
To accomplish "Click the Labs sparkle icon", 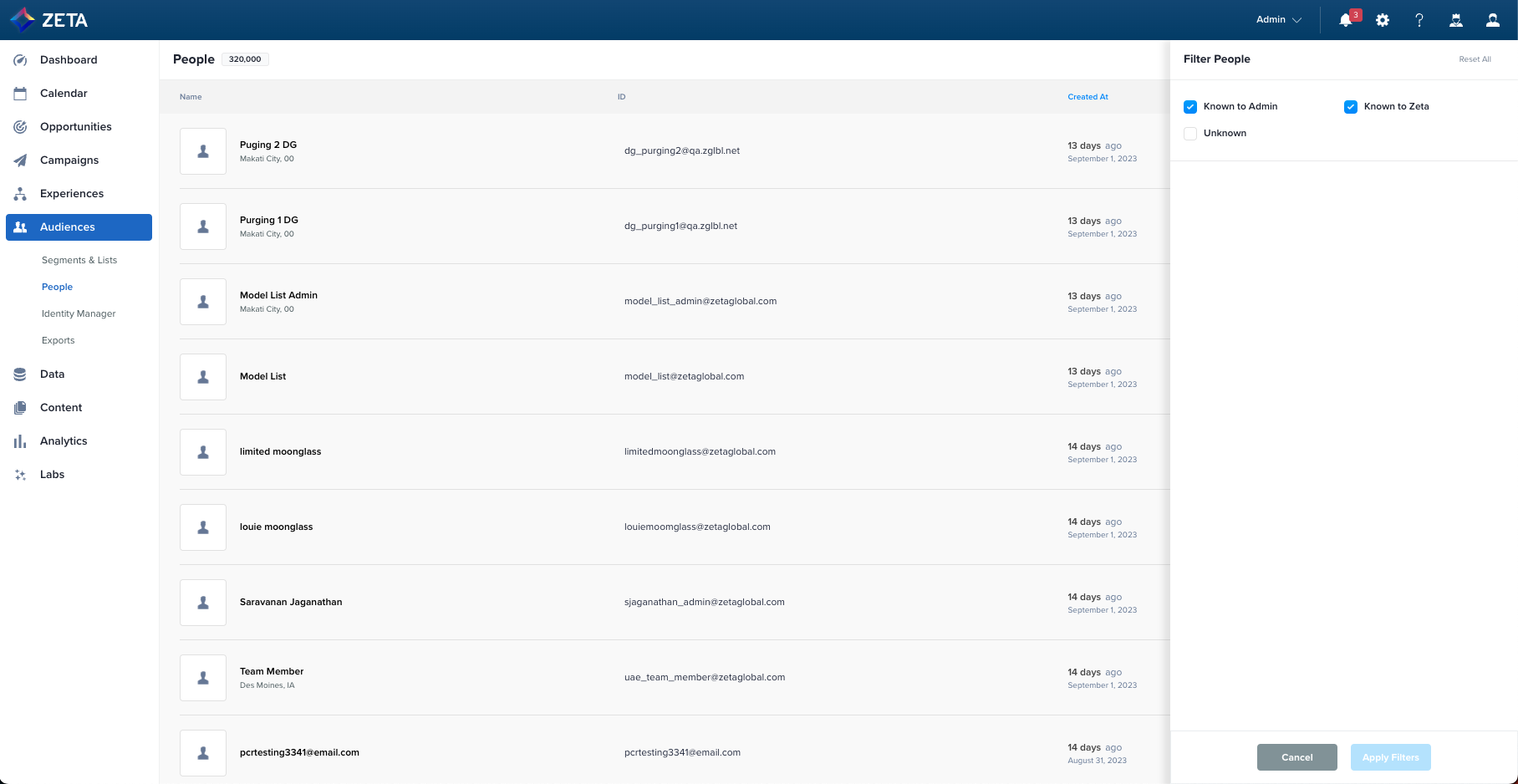I will tap(20, 475).
